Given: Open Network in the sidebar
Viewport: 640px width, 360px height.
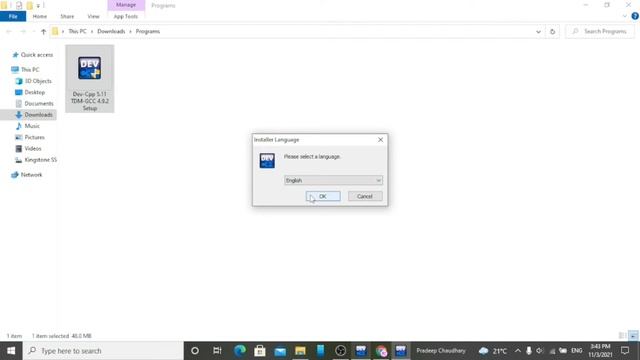Looking at the screenshot, I should pyautogui.click(x=31, y=175).
